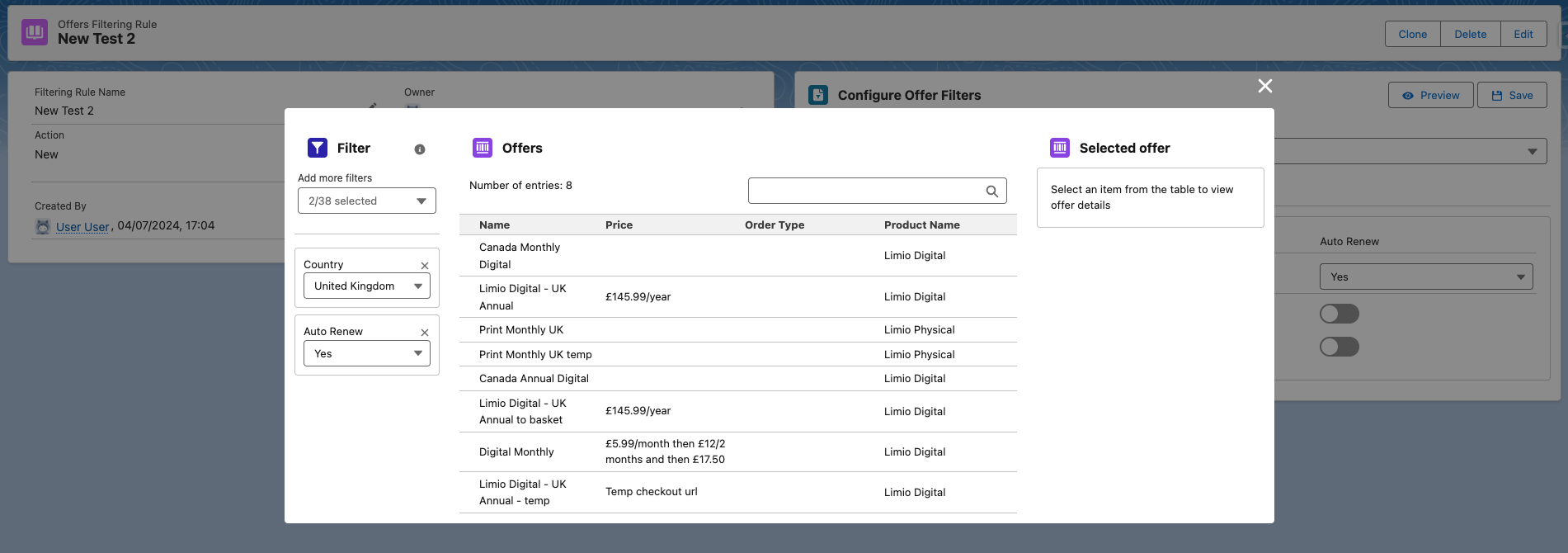Select the Digital Monthly offer
Viewport: 1568px width, 553px height.
[x=738, y=451]
